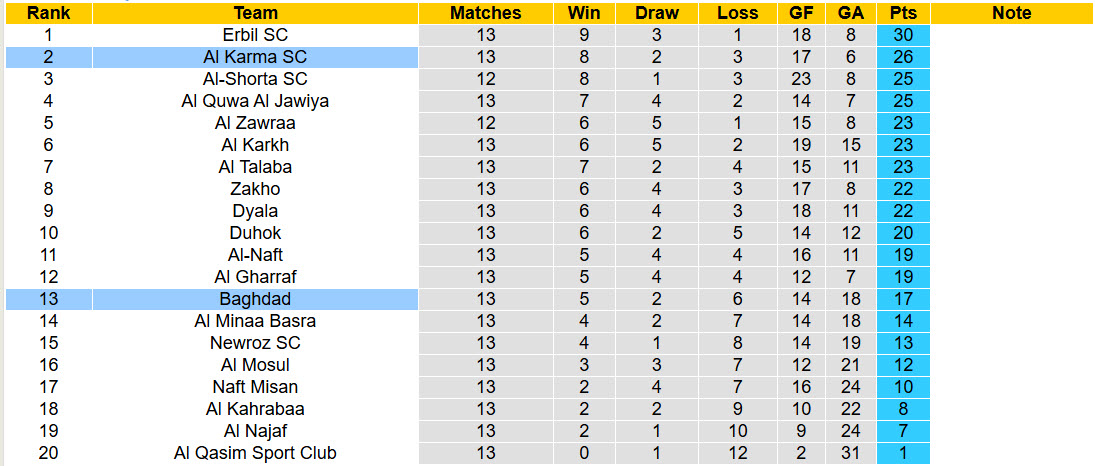The height and width of the screenshot is (466, 1095).
Task: Open the Al-Shorta SC team name
Action: pos(255,79)
